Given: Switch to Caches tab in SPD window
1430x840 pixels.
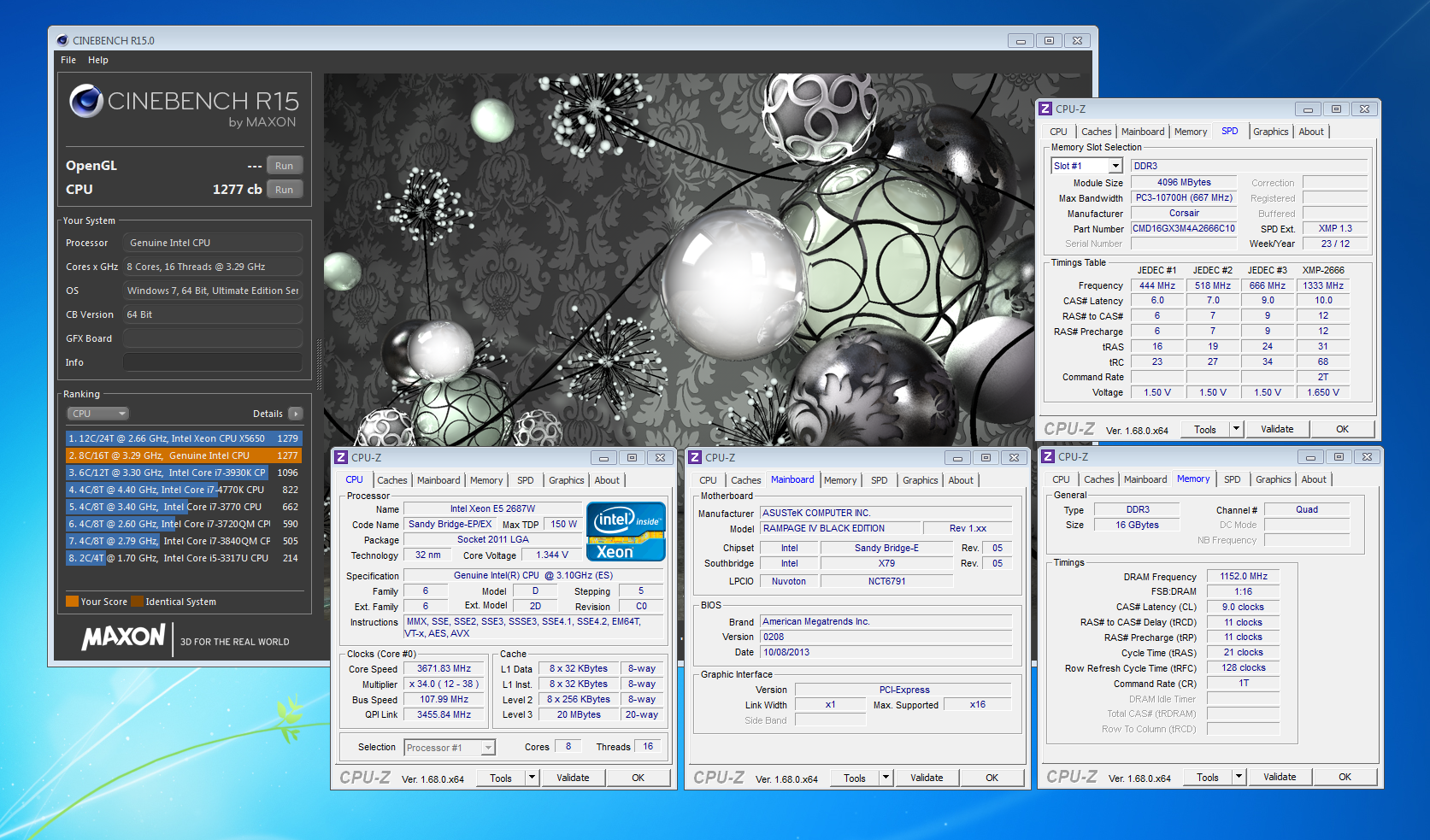Looking at the screenshot, I should [1097, 132].
